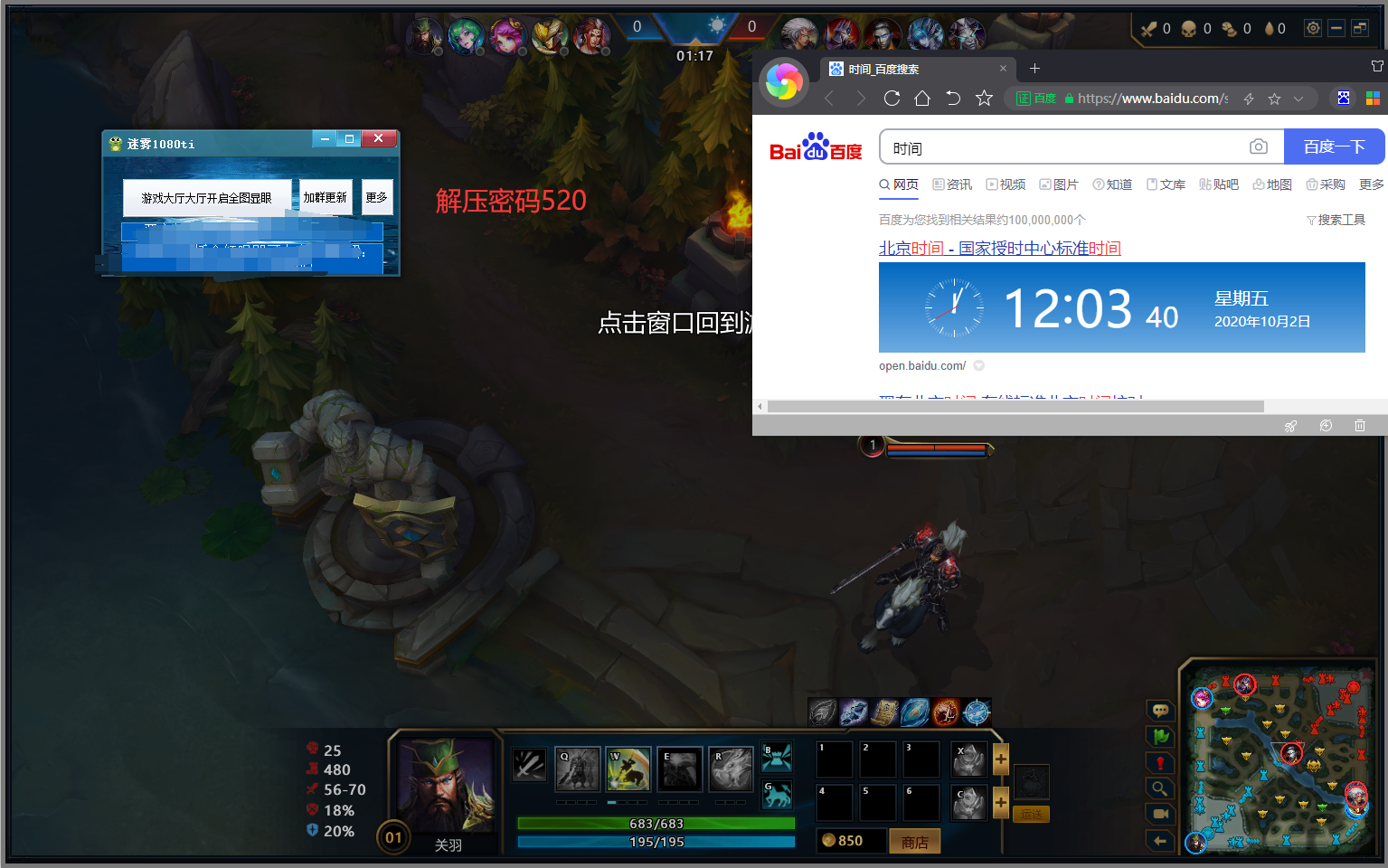1388x868 pixels.
Task: Click the red exclamation alert icon
Action: click(x=1160, y=763)
